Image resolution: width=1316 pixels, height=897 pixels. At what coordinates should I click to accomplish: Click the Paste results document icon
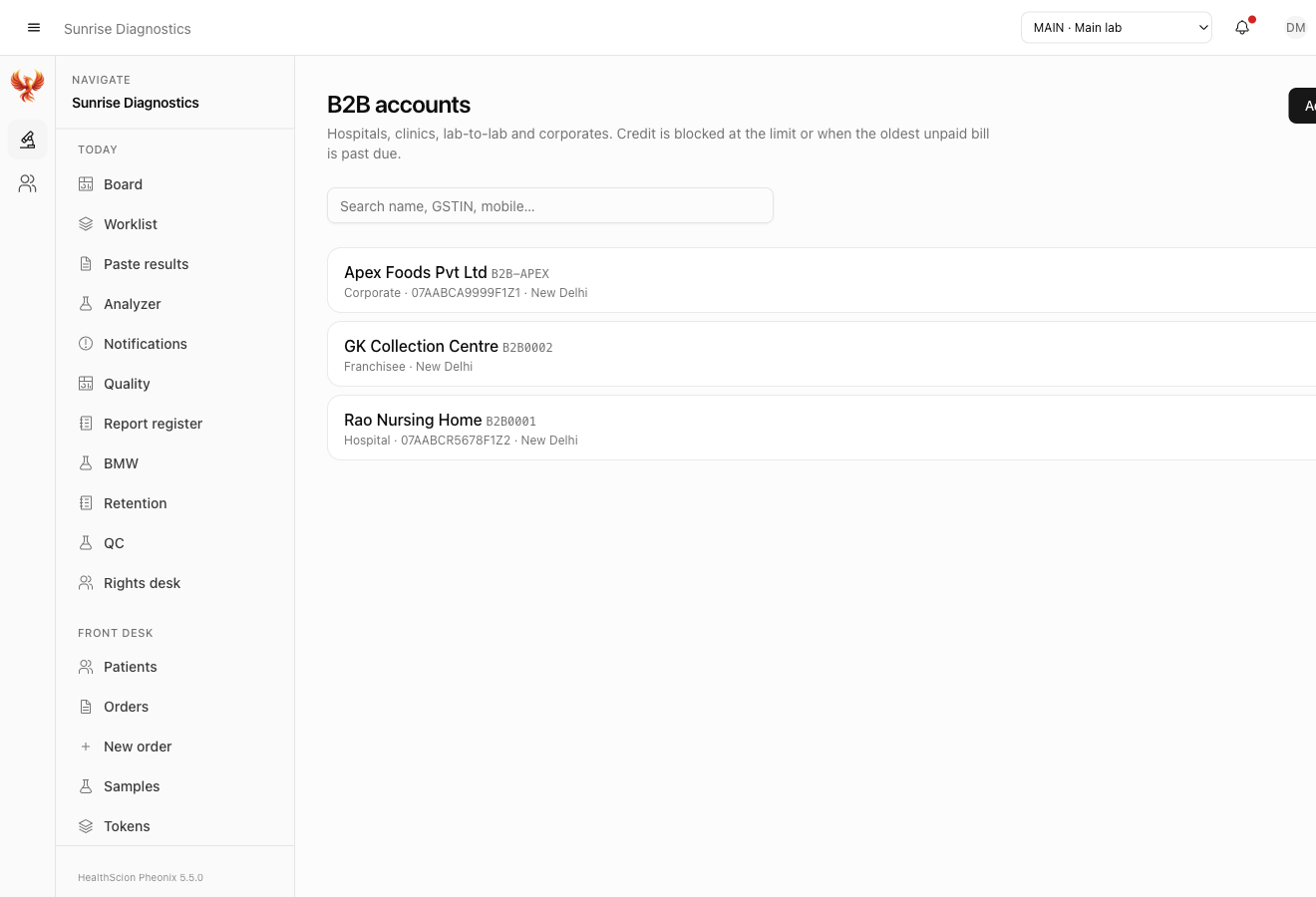click(86, 264)
